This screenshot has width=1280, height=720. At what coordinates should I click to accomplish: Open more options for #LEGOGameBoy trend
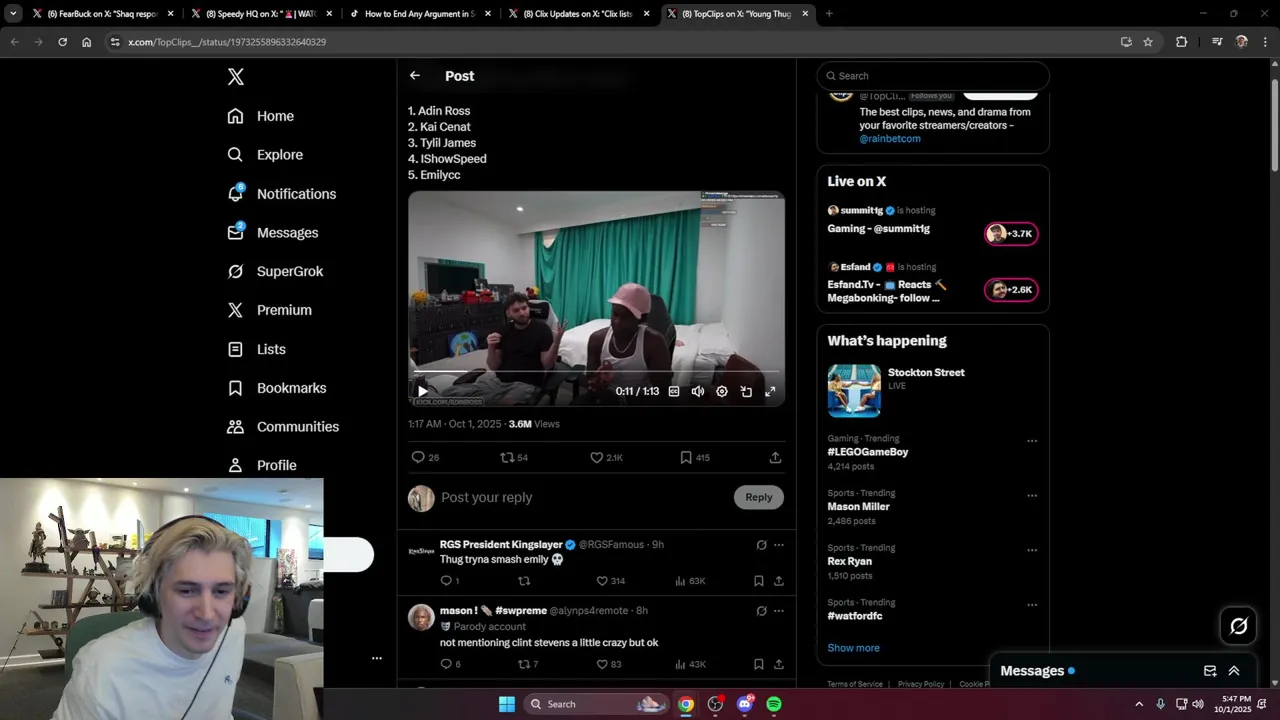pyautogui.click(x=1032, y=441)
